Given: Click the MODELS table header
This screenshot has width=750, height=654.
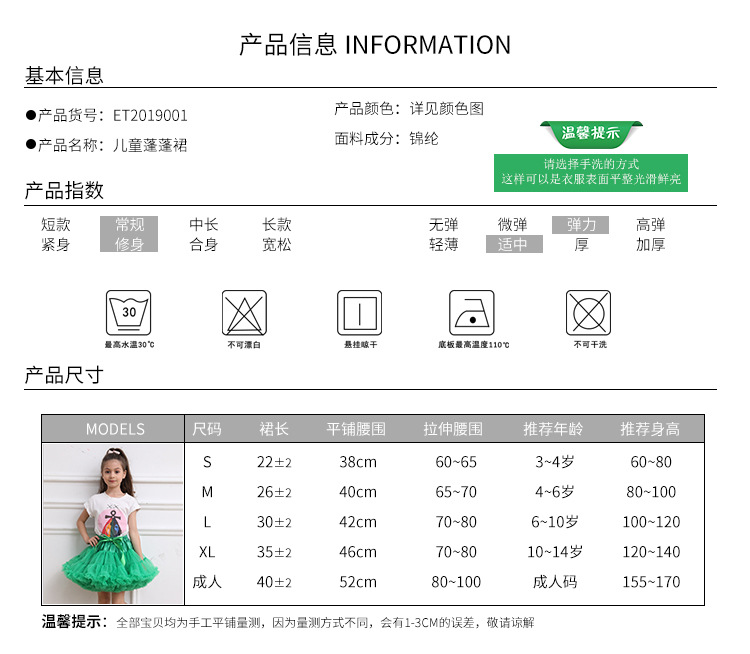Looking at the screenshot, I should [x=115, y=429].
